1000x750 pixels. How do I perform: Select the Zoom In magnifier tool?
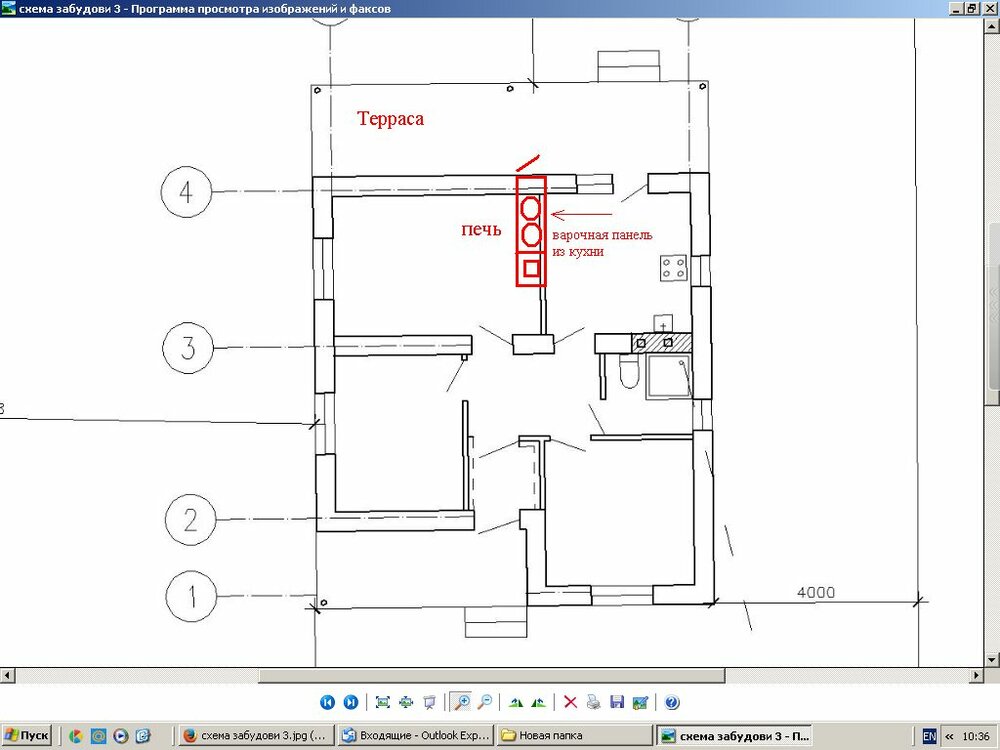click(460, 702)
